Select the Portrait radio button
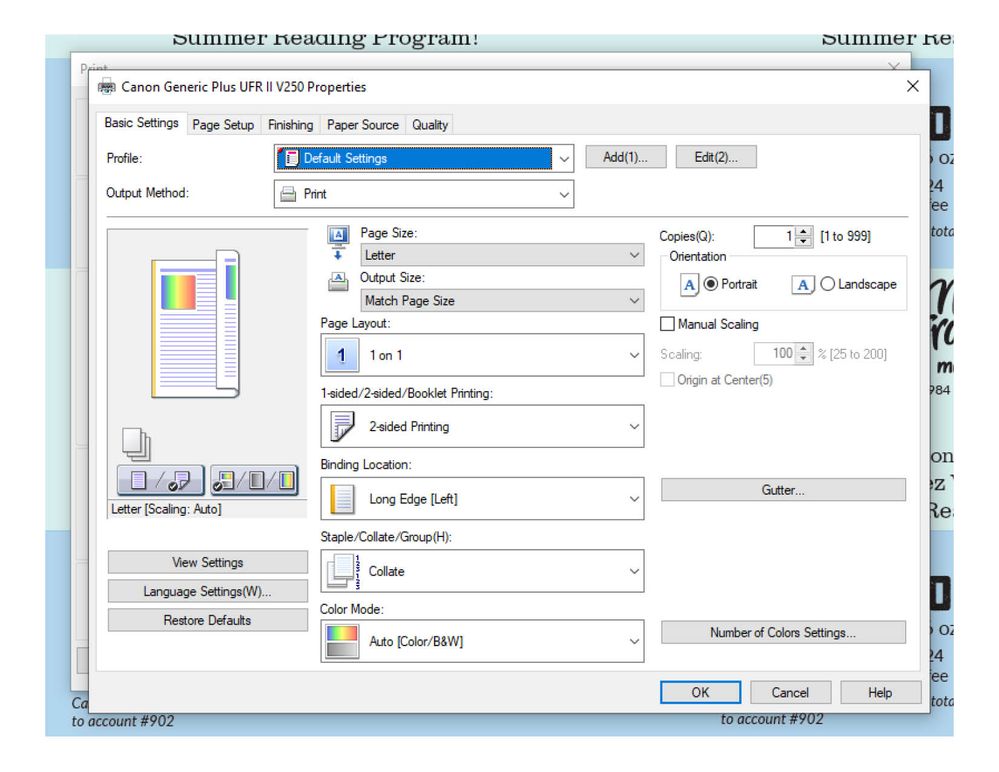 click(712, 284)
